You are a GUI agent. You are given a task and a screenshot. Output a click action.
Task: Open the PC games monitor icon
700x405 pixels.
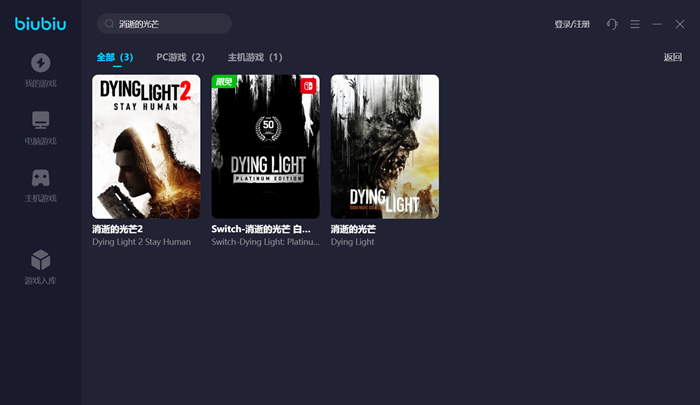coord(41,120)
